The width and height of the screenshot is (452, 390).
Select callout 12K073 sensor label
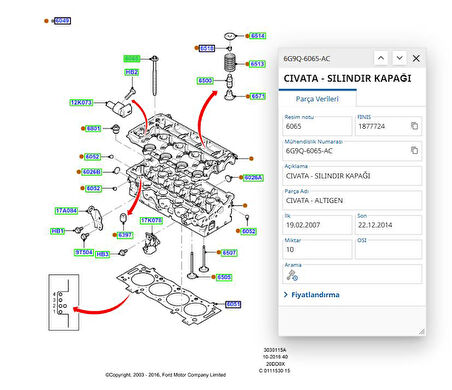tap(81, 102)
